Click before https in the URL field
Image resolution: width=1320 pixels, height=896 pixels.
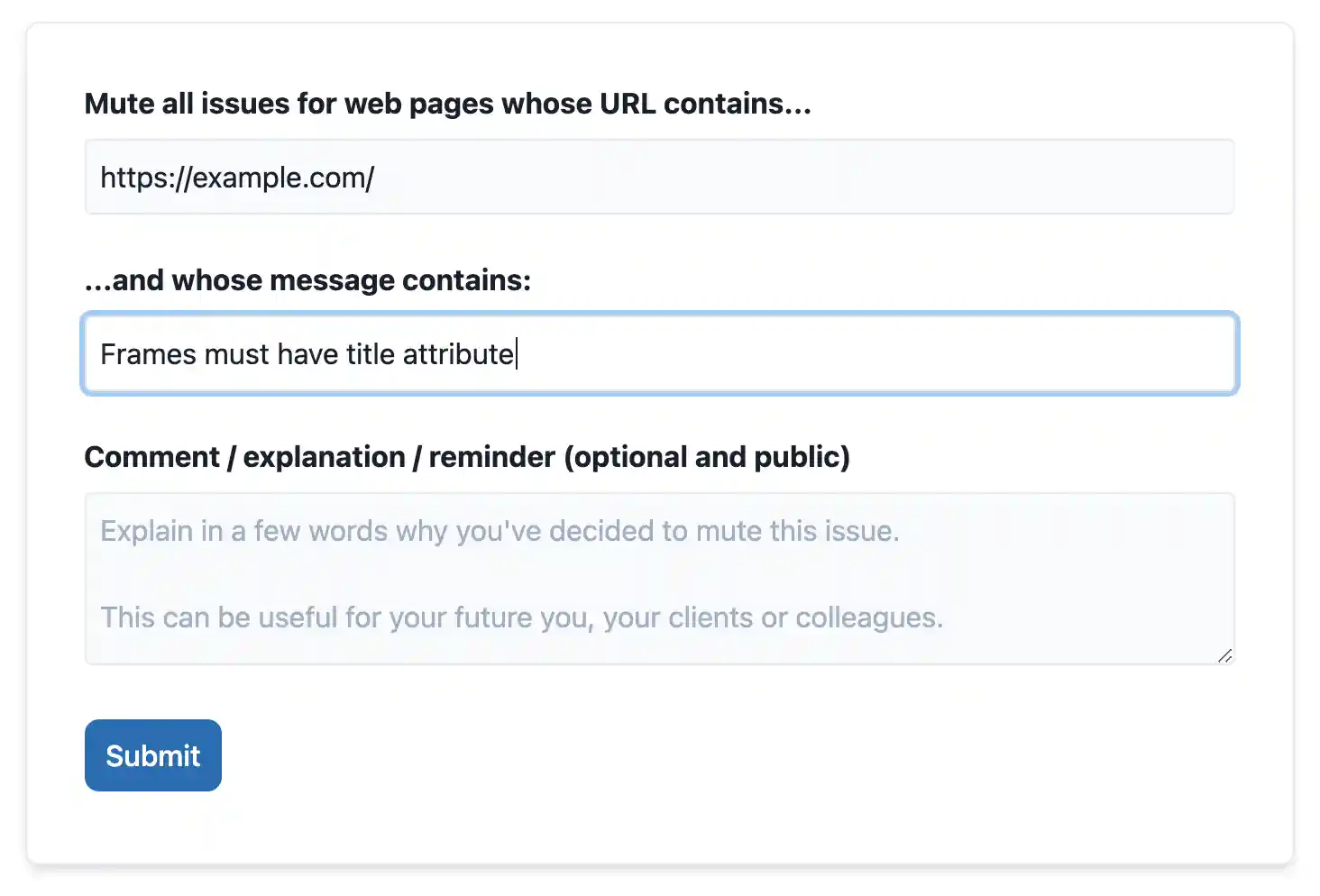click(x=102, y=177)
